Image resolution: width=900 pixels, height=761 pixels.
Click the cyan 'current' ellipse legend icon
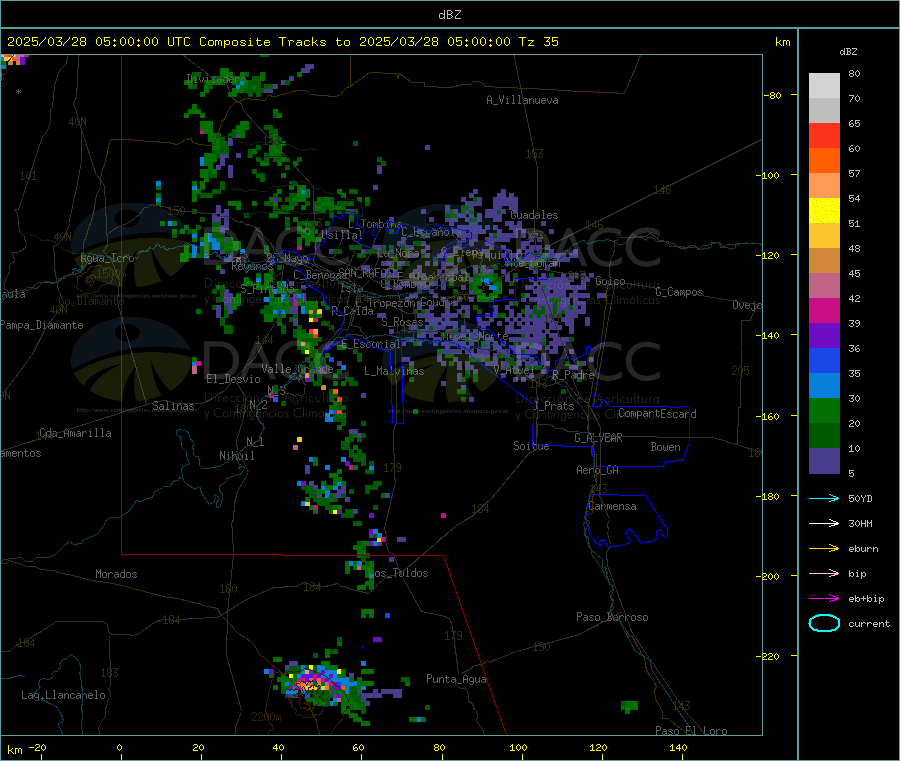(x=824, y=623)
